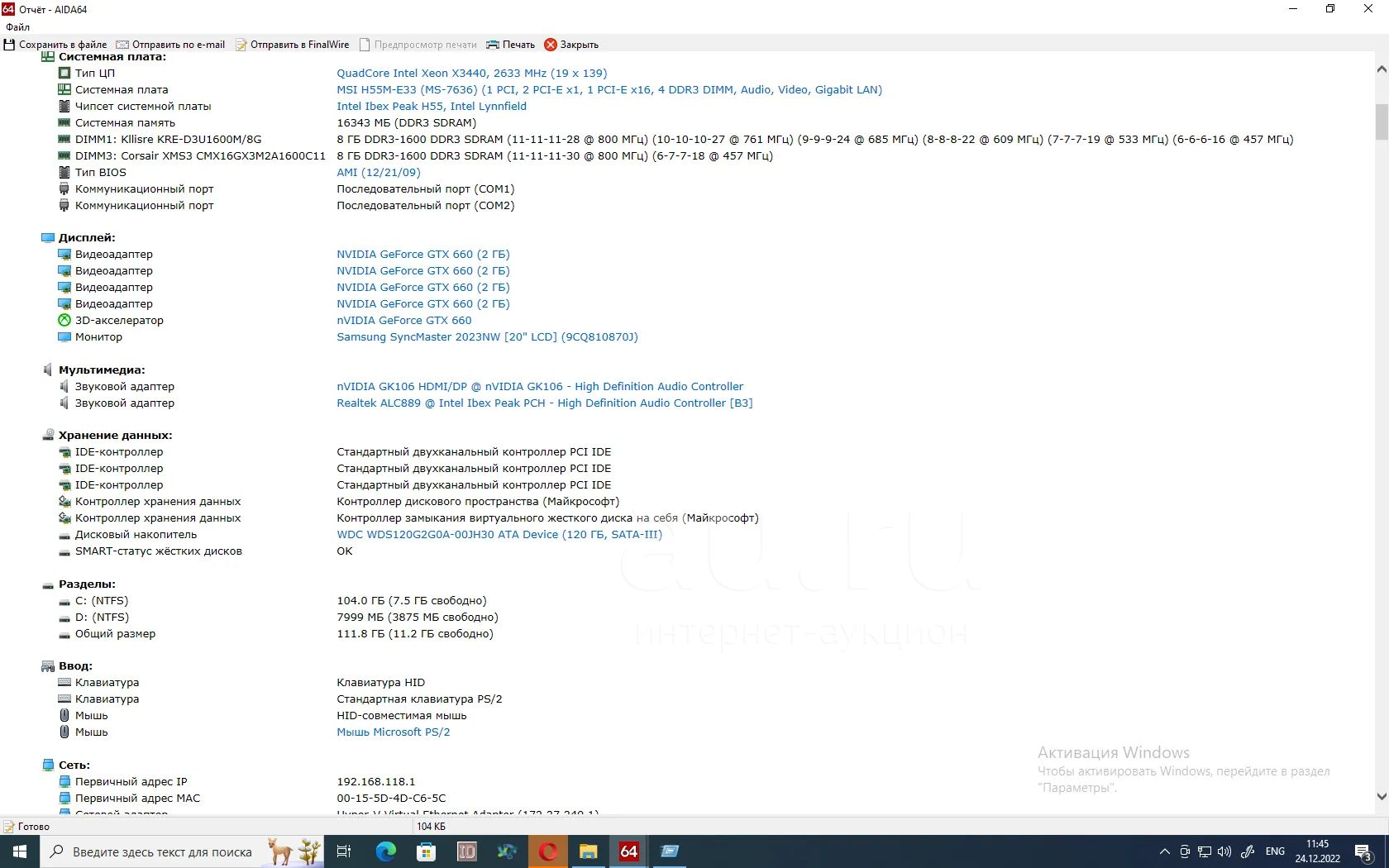1389x868 pixels.
Task: Open the nVIDIA GK106 HDMI/DP audio link
Action: click(x=540, y=386)
